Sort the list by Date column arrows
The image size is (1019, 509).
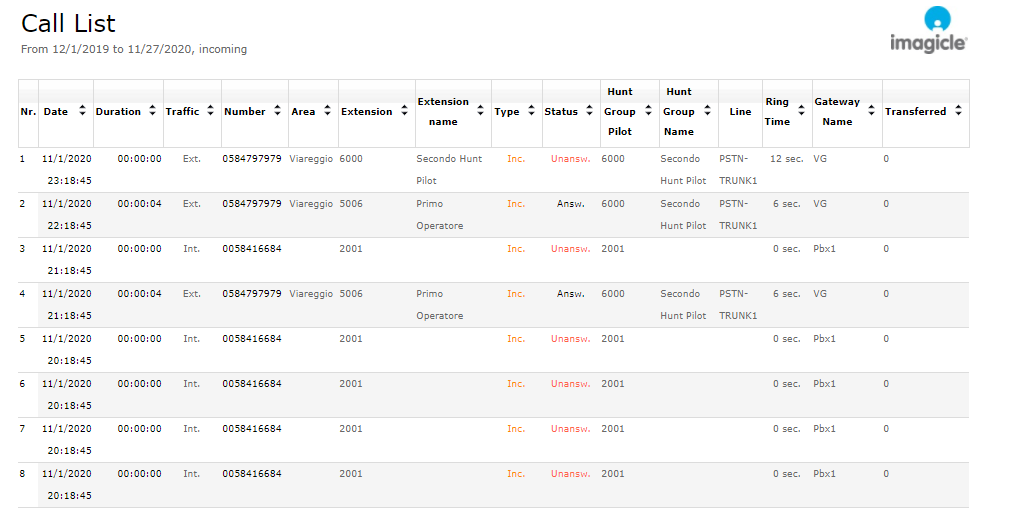tap(82, 112)
